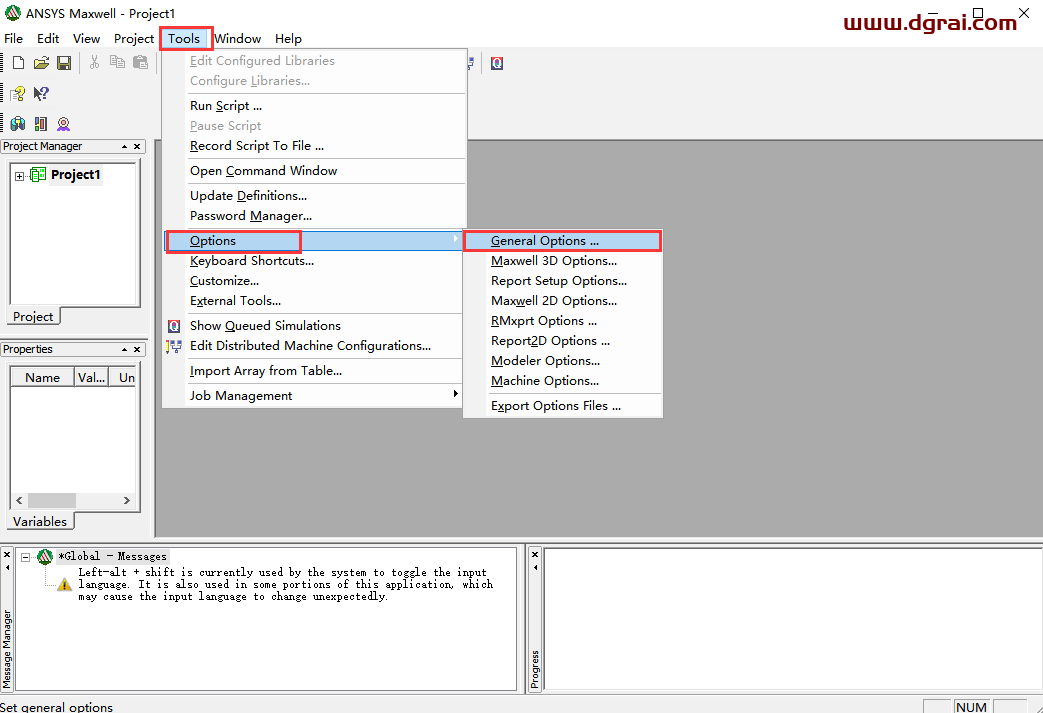Open the View menu
1043x713 pixels.
[x=86, y=39]
